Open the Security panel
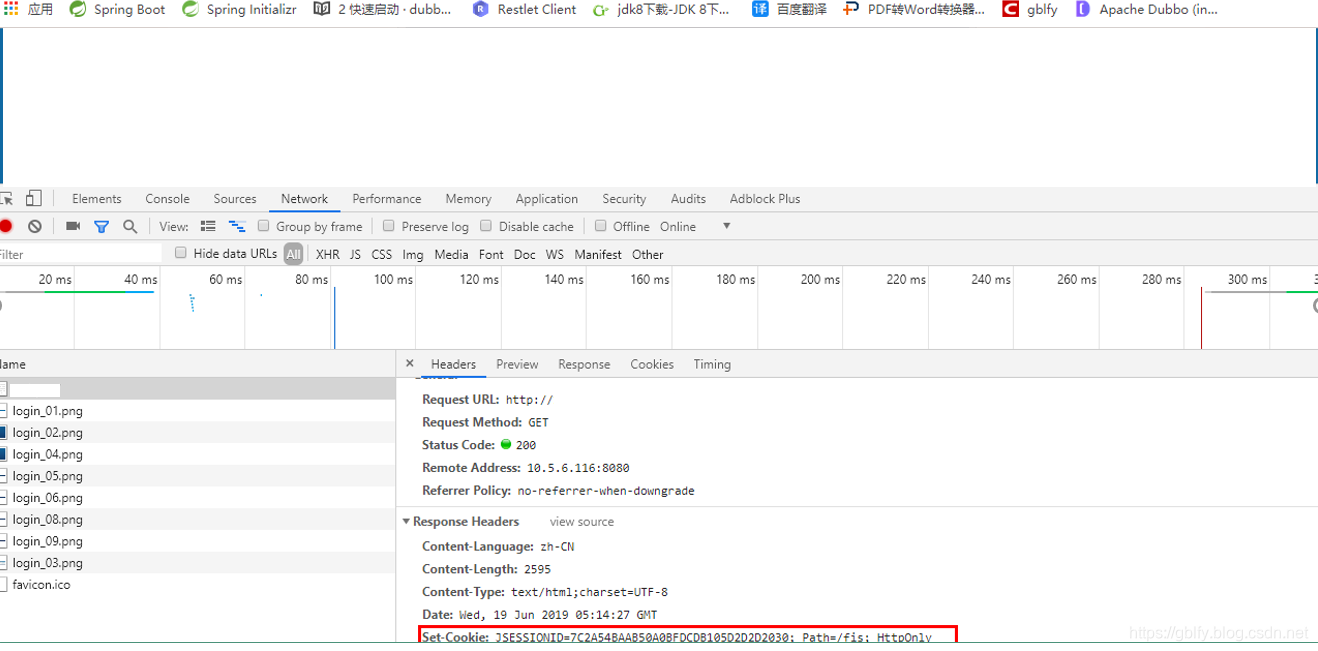1318x651 pixels. (624, 199)
